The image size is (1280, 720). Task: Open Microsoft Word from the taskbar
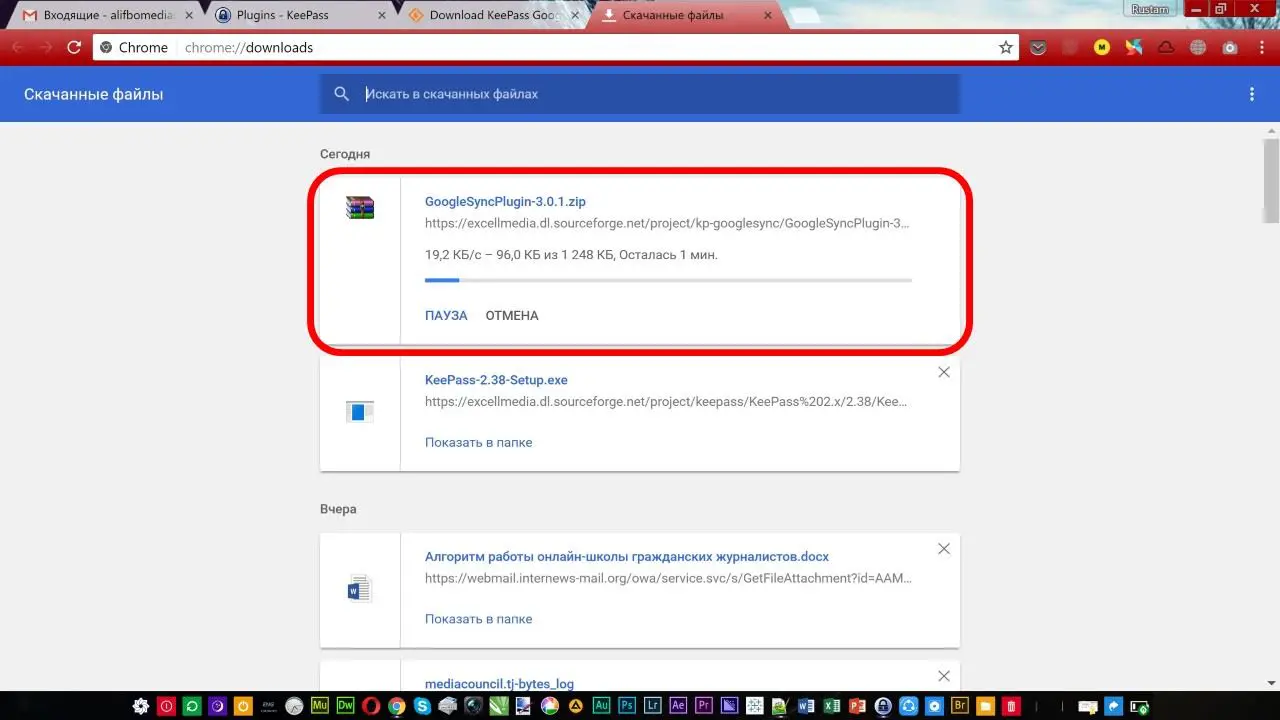(x=807, y=706)
